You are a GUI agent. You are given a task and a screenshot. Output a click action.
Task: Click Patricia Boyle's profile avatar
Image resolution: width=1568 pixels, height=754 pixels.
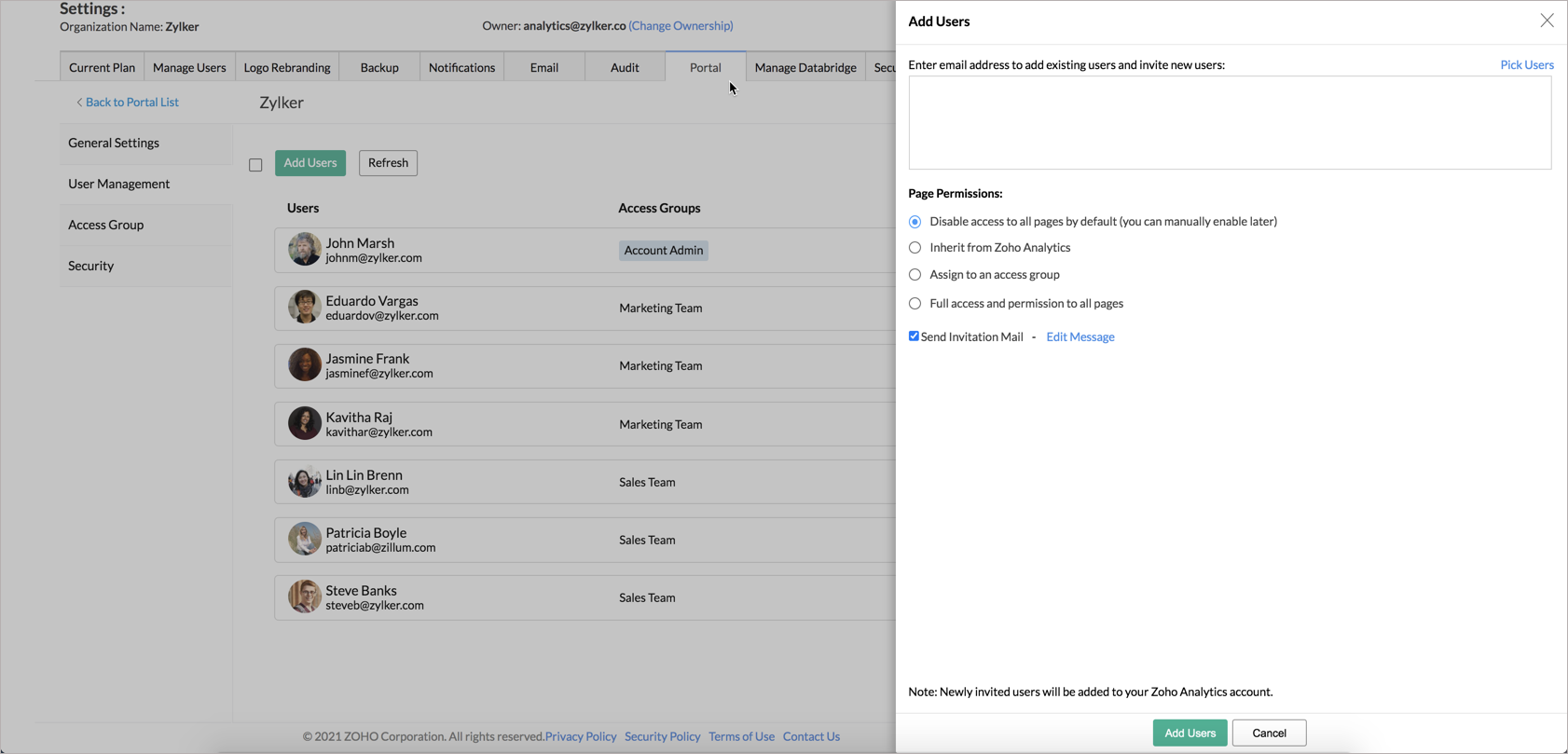tap(304, 540)
